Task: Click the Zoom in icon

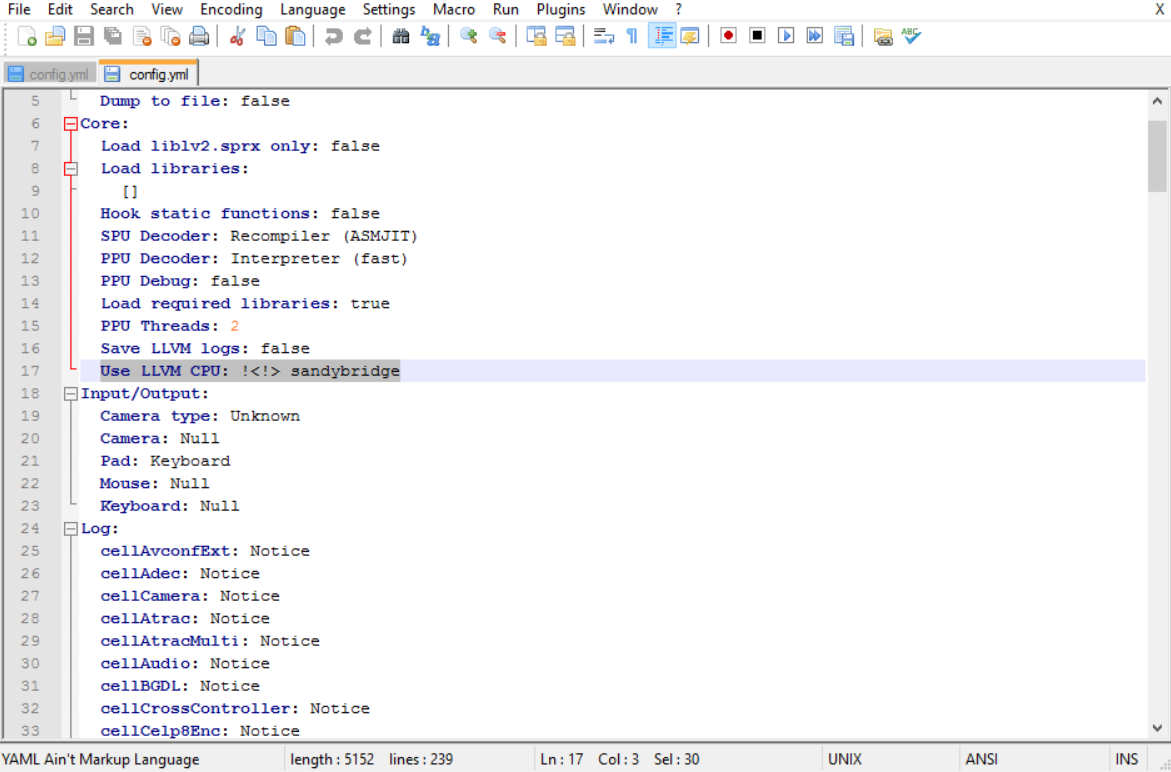Action: 468,36
